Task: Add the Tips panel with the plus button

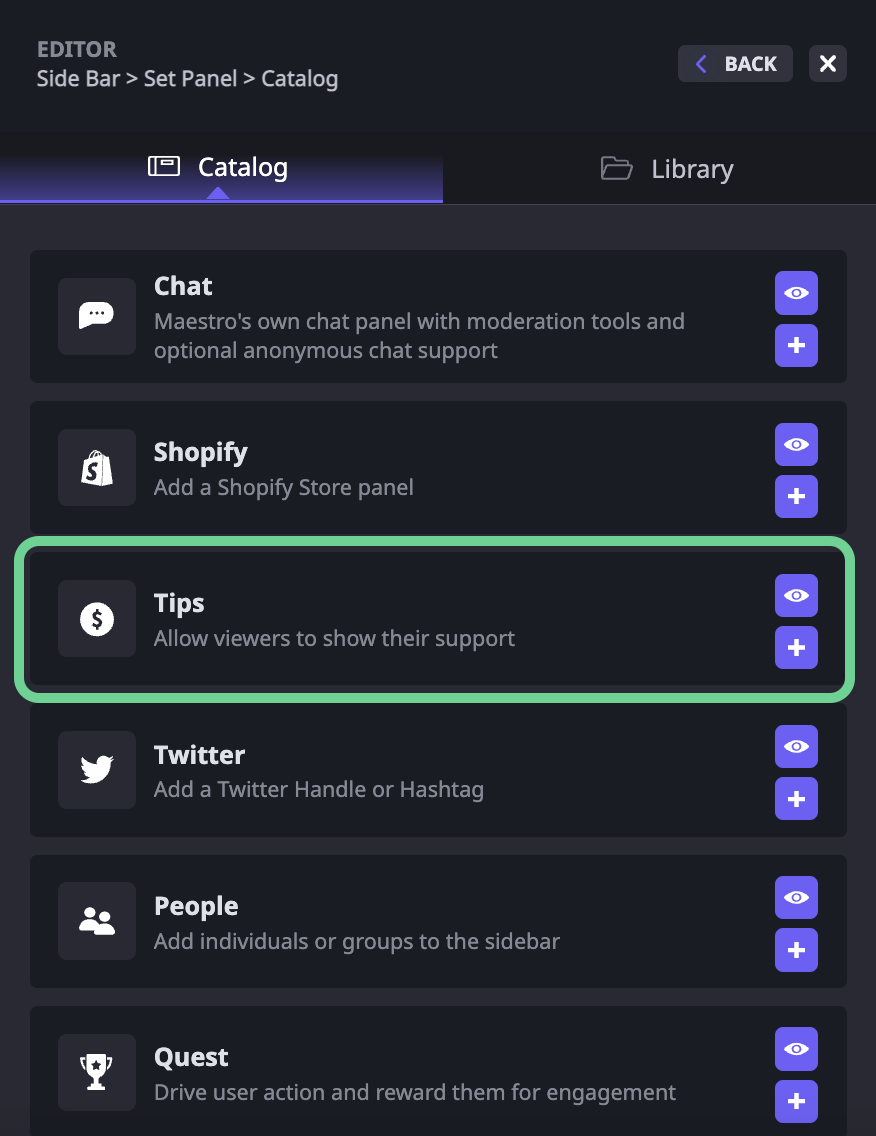Action: tap(796, 647)
